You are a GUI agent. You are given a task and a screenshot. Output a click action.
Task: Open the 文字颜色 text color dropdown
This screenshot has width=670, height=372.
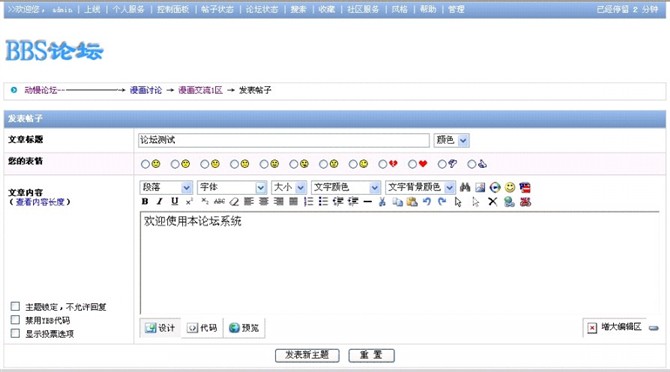346,187
